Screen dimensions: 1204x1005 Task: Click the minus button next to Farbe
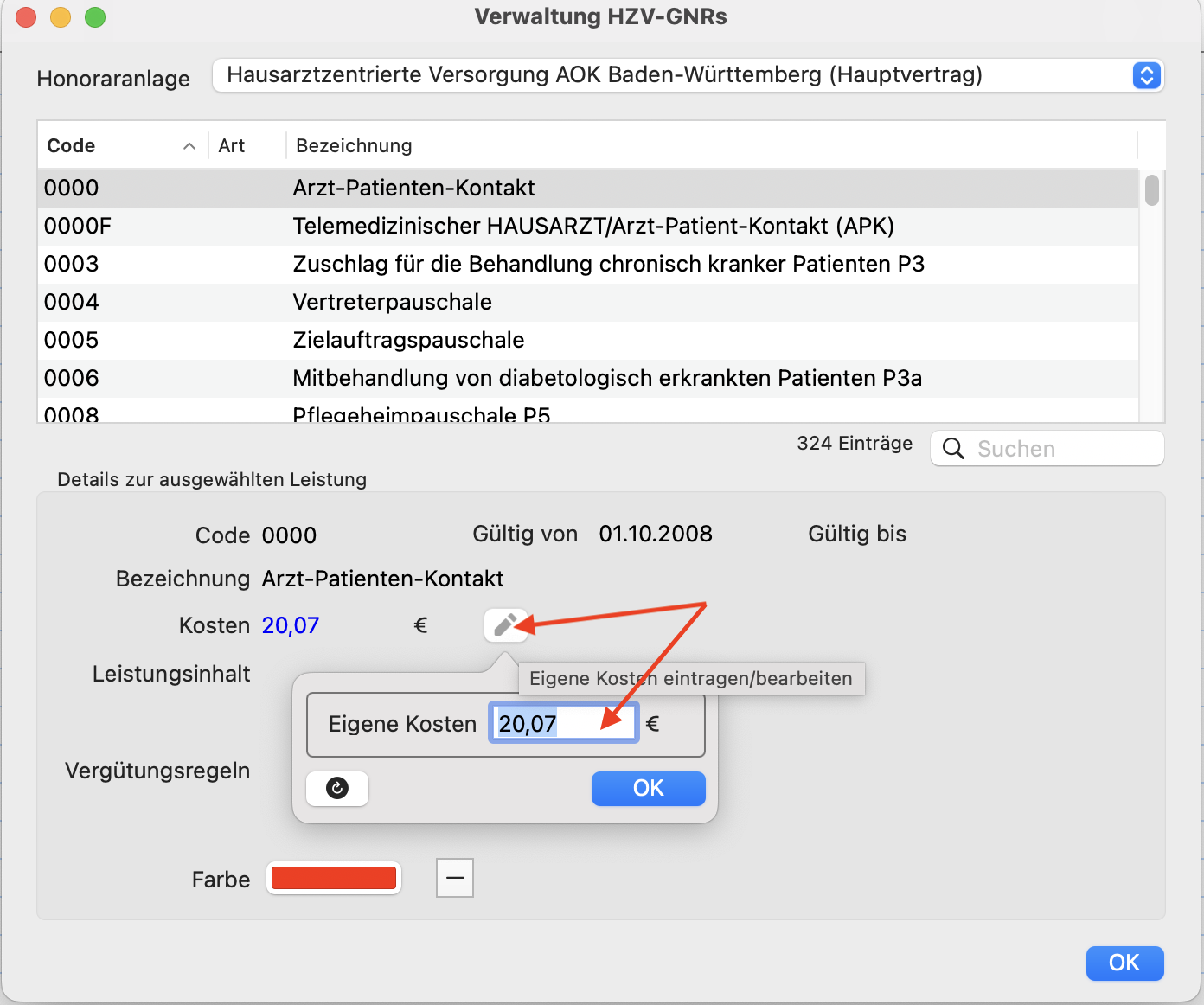[455, 878]
